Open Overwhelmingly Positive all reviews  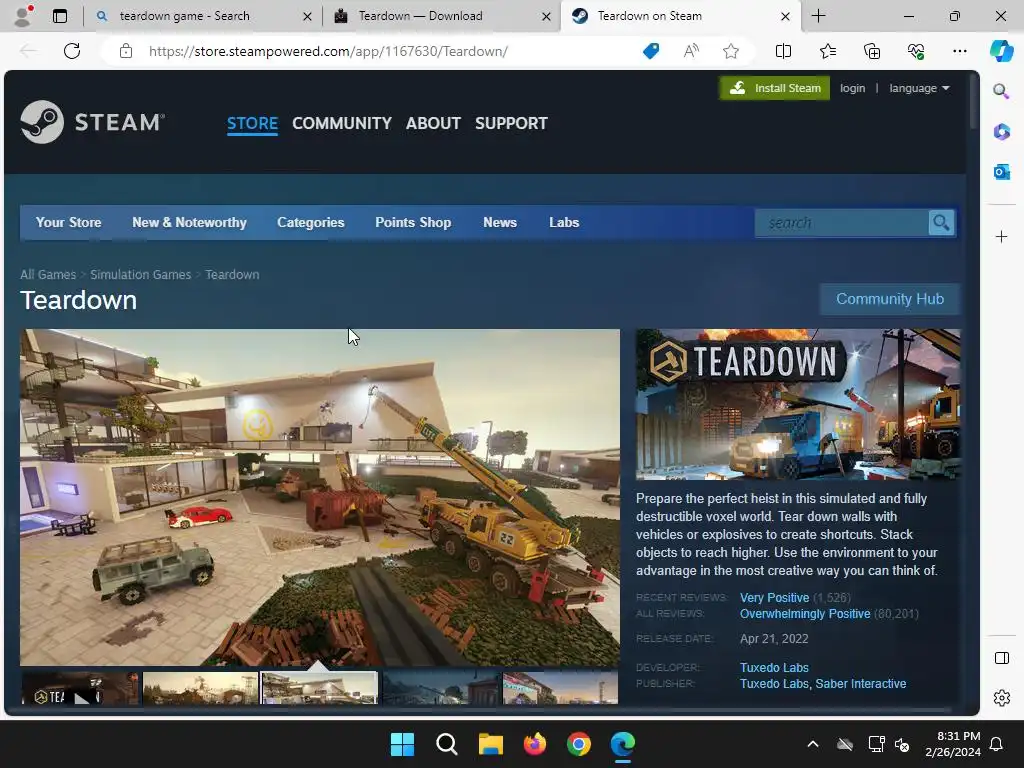pyautogui.click(x=805, y=614)
